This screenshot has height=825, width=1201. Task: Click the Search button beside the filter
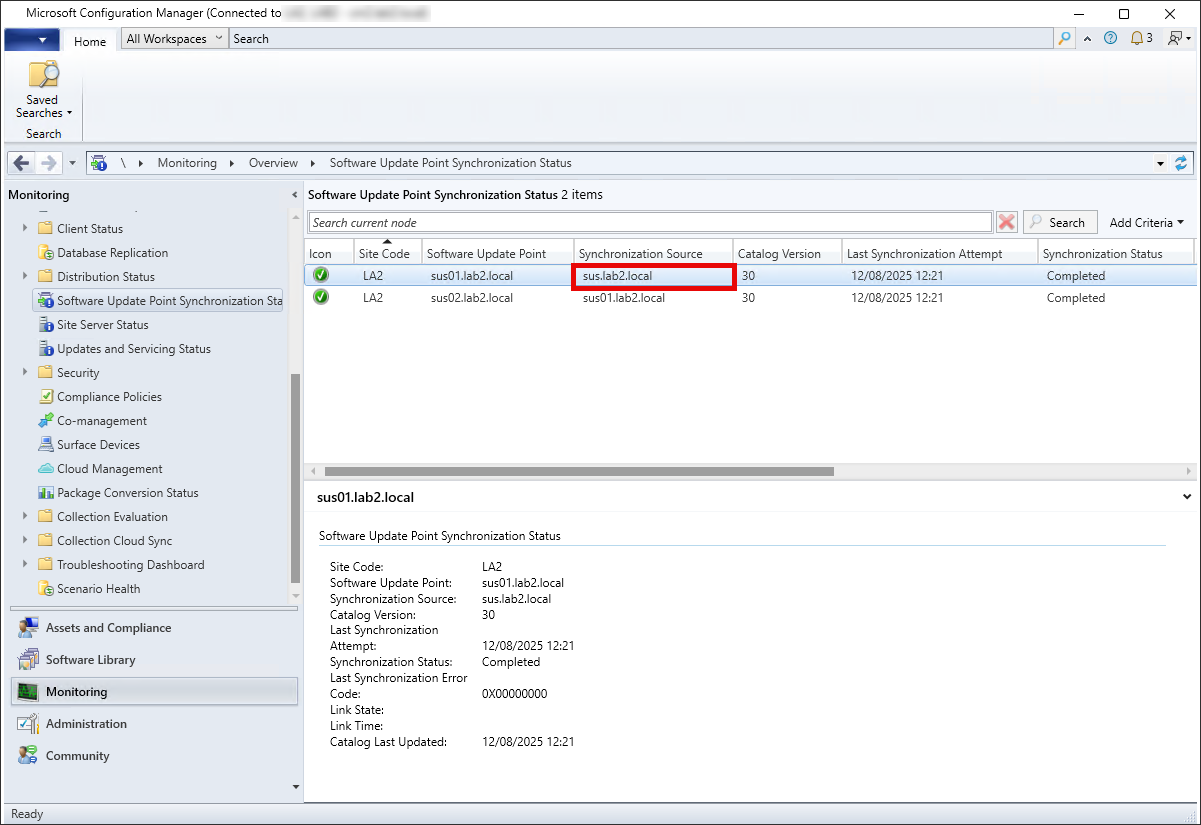(1059, 222)
